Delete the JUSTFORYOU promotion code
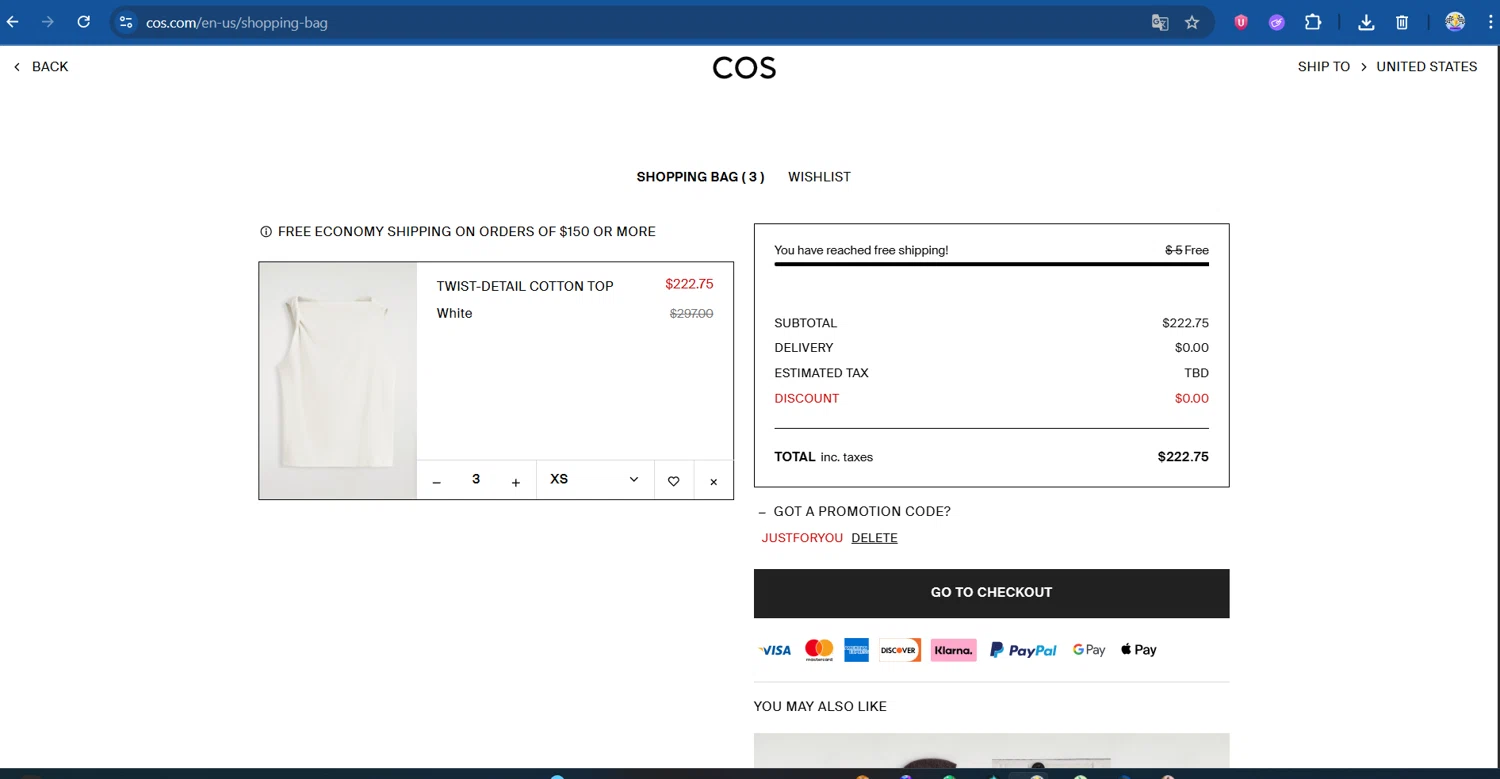The width and height of the screenshot is (1500, 779). (x=874, y=538)
